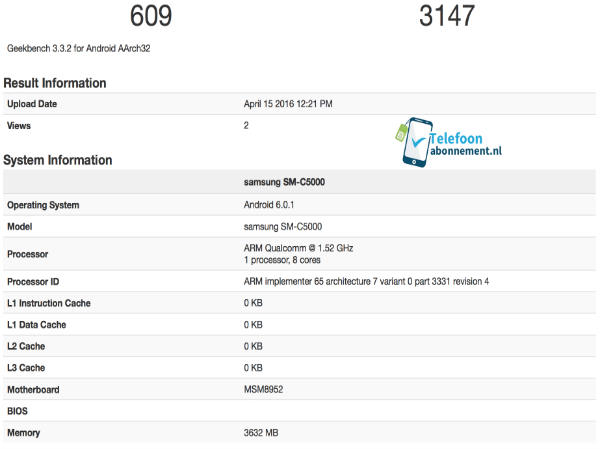Screen dimensions: 600x450
Task: Click the multi-core score 3147
Action: 447,16
